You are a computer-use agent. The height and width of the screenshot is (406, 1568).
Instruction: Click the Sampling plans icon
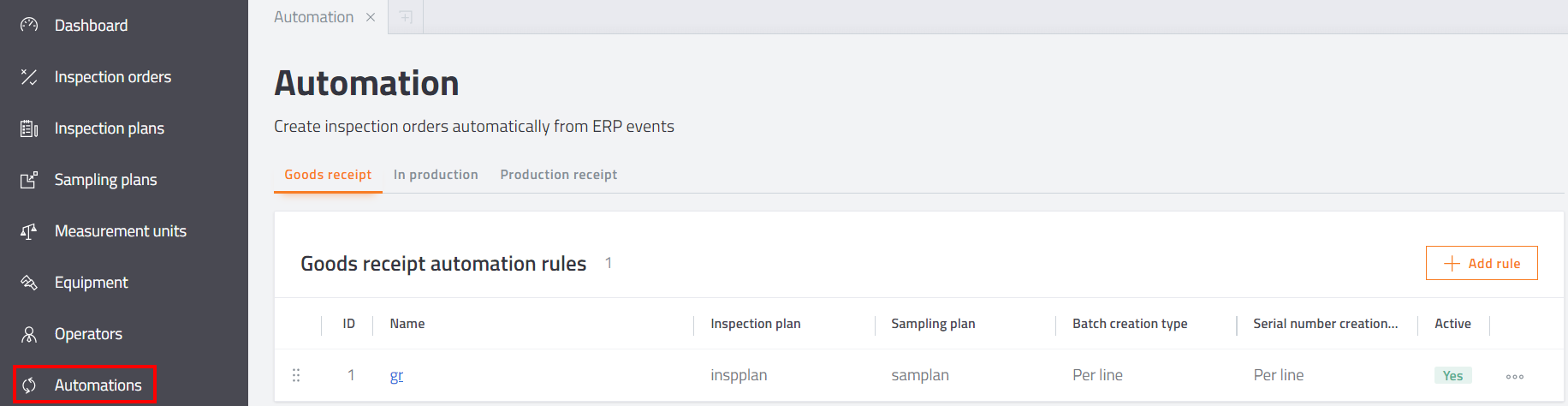tap(29, 180)
